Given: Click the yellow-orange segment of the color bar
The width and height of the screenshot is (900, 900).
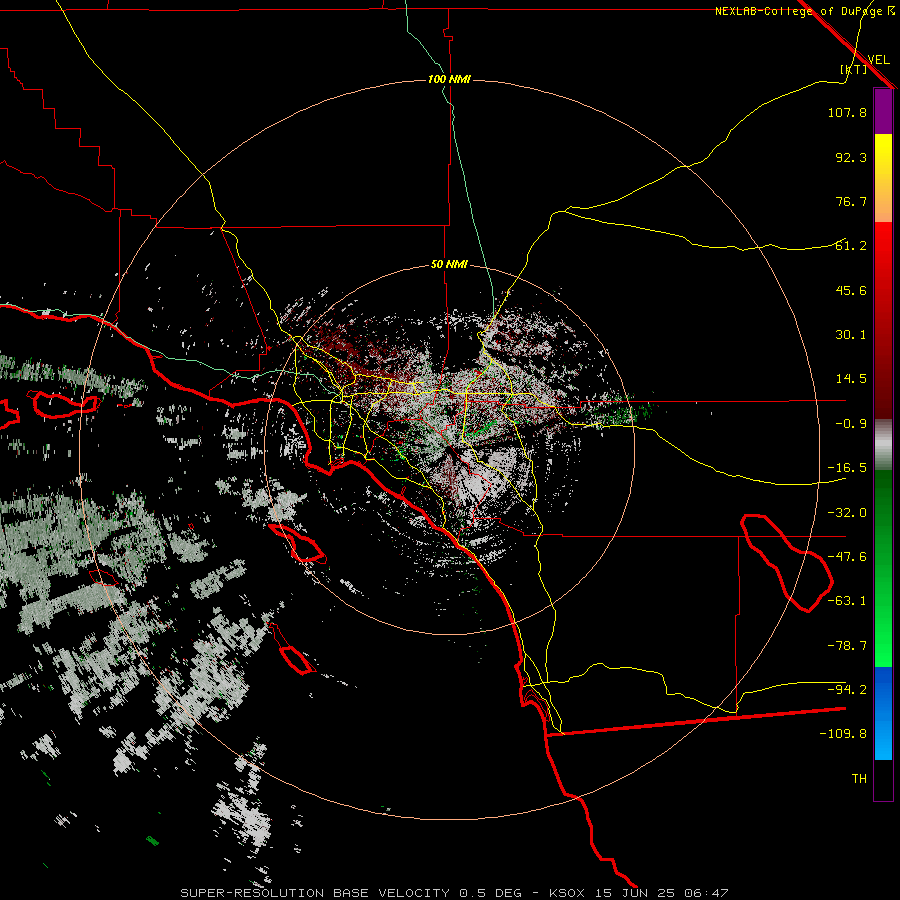Looking at the screenshot, I should point(883,178).
